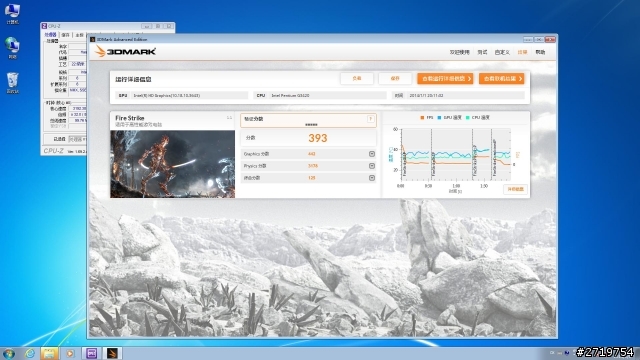Click the main score value 393

tap(318, 138)
